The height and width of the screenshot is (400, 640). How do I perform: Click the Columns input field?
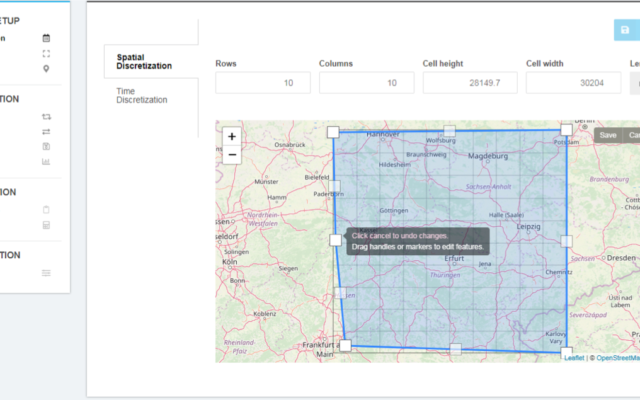(367, 83)
